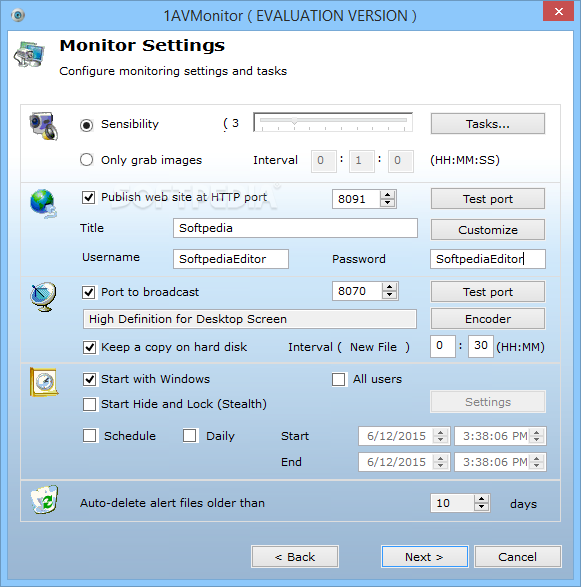Click the Username input field
Image resolution: width=581 pixels, height=587 pixels.
point(231,259)
